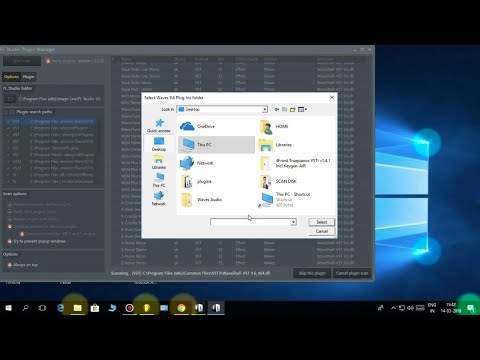Open Google Chrome from taskbar

click(181, 308)
